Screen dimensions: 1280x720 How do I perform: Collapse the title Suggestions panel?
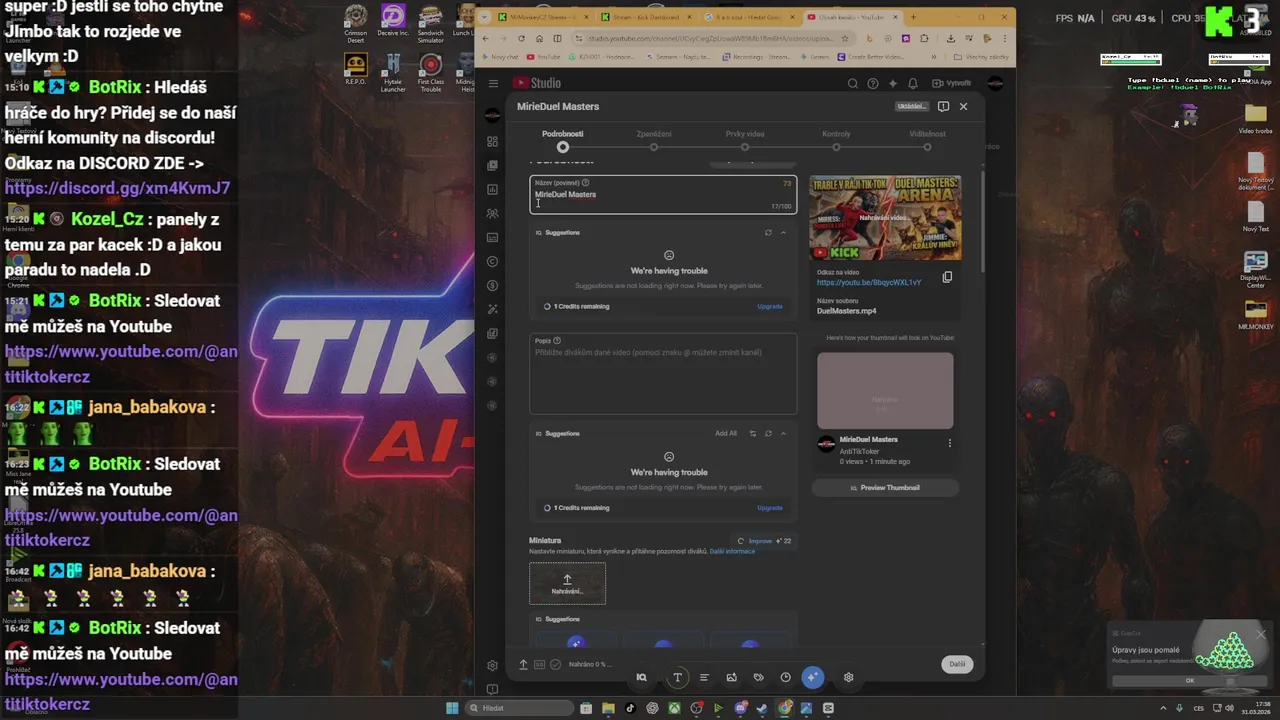click(783, 232)
